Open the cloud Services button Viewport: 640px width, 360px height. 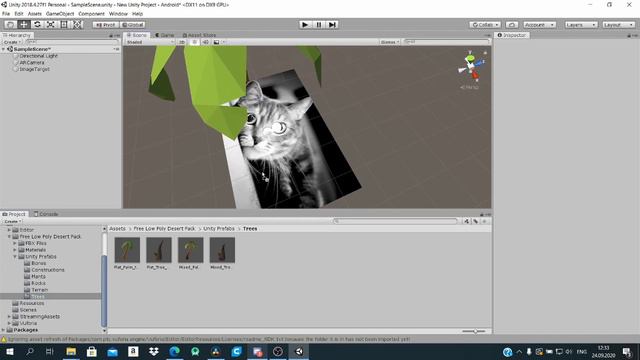512,25
